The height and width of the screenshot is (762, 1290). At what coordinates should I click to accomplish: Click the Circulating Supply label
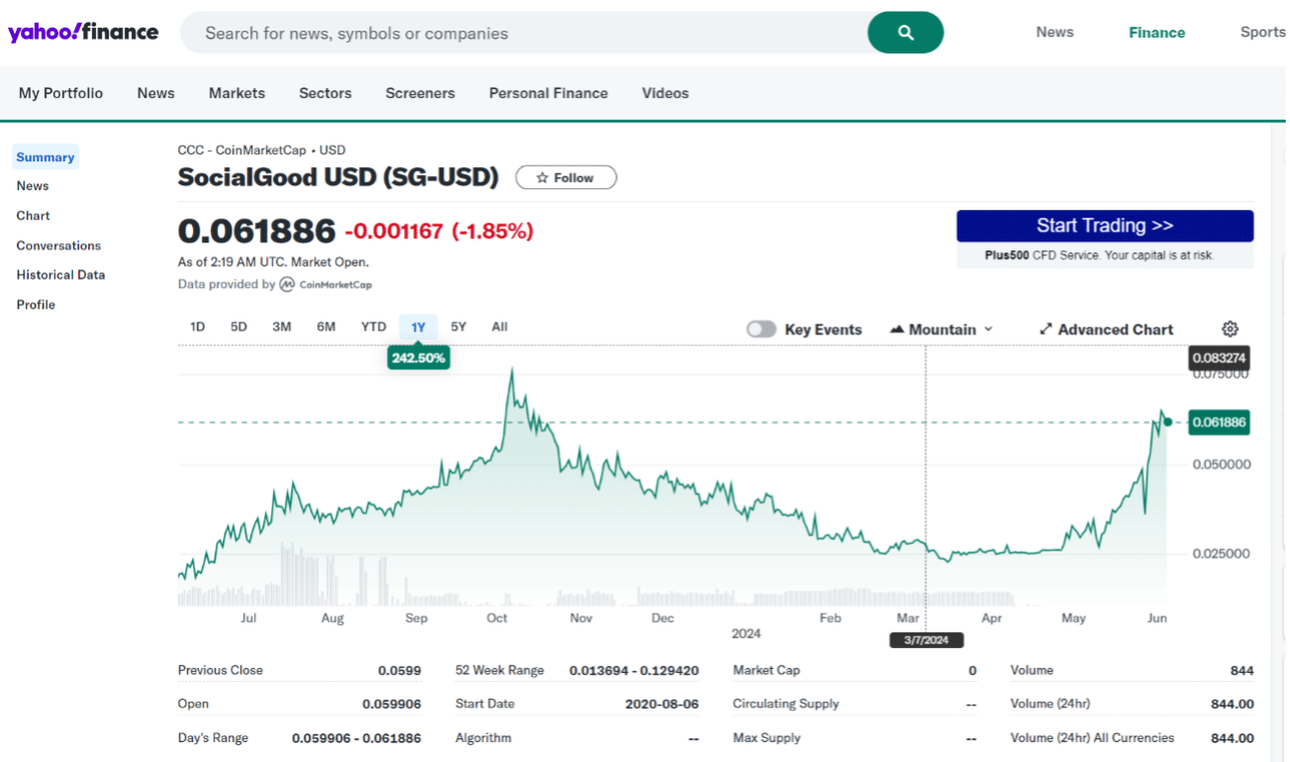pos(786,704)
